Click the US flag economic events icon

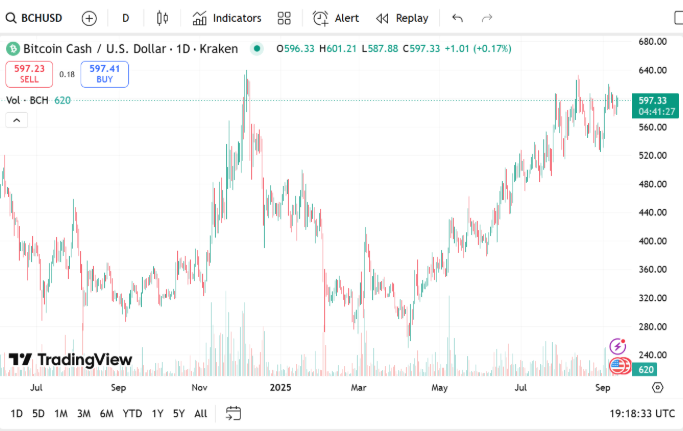(619, 366)
